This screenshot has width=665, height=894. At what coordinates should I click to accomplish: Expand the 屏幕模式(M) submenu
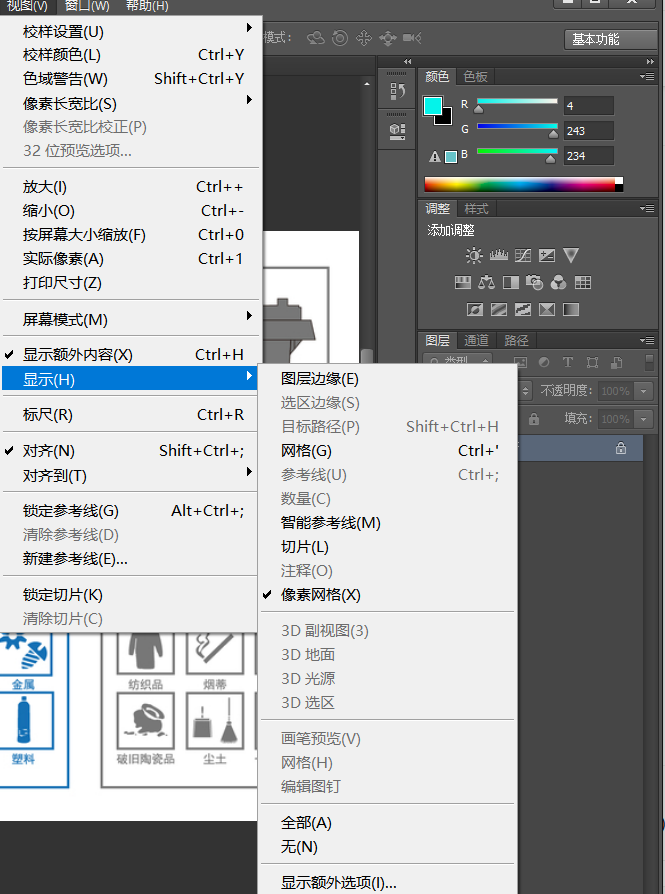pos(130,319)
